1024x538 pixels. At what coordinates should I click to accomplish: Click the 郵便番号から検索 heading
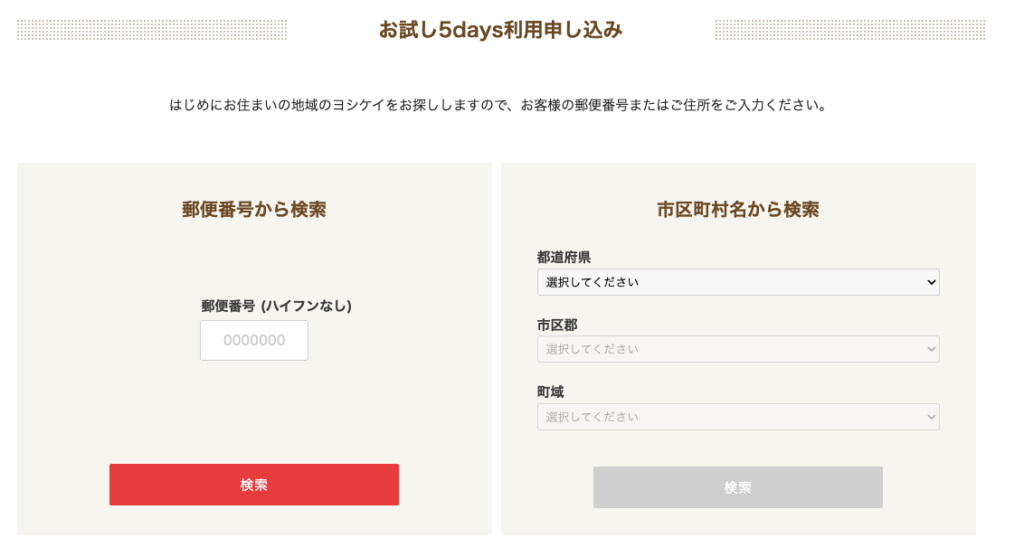click(x=254, y=209)
